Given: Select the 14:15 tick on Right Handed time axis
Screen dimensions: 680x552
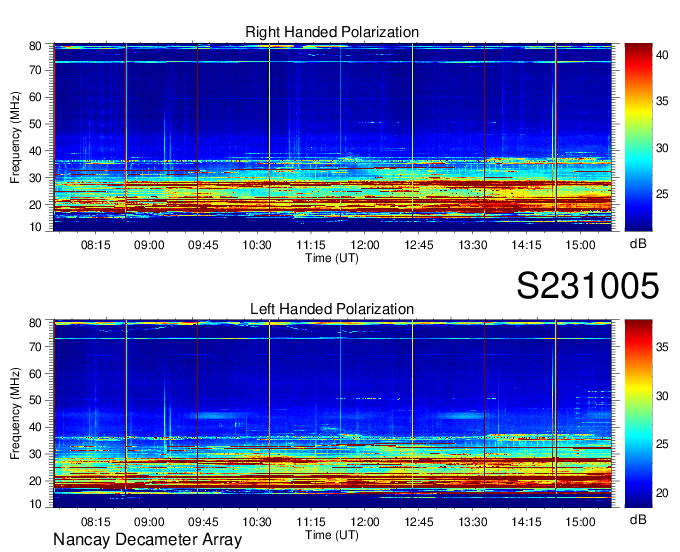Looking at the screenshot, I should [x=526, y=245].
